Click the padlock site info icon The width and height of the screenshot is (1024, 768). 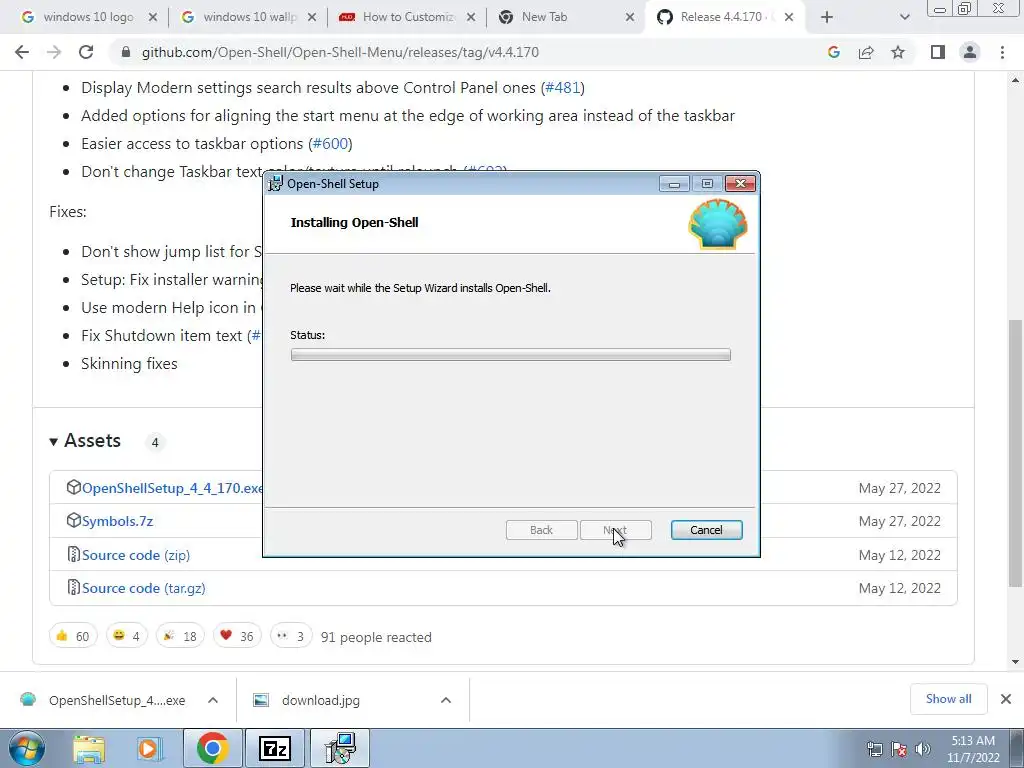tap(126, 52)
